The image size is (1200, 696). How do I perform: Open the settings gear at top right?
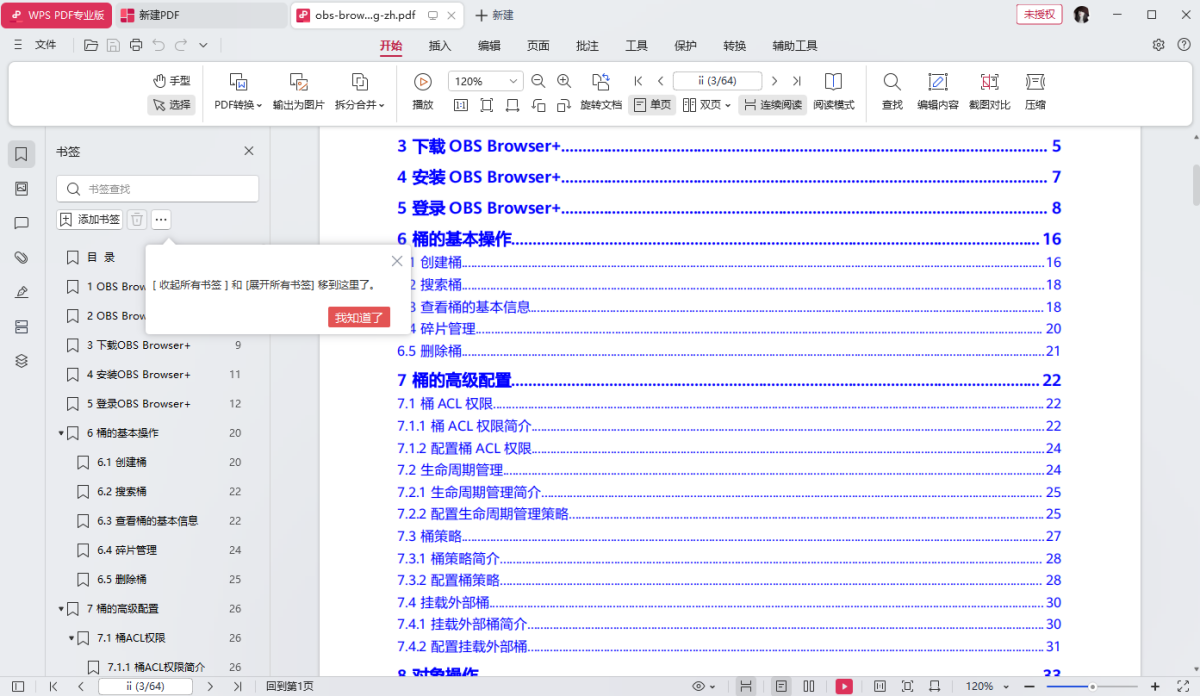coord(1158,45)
